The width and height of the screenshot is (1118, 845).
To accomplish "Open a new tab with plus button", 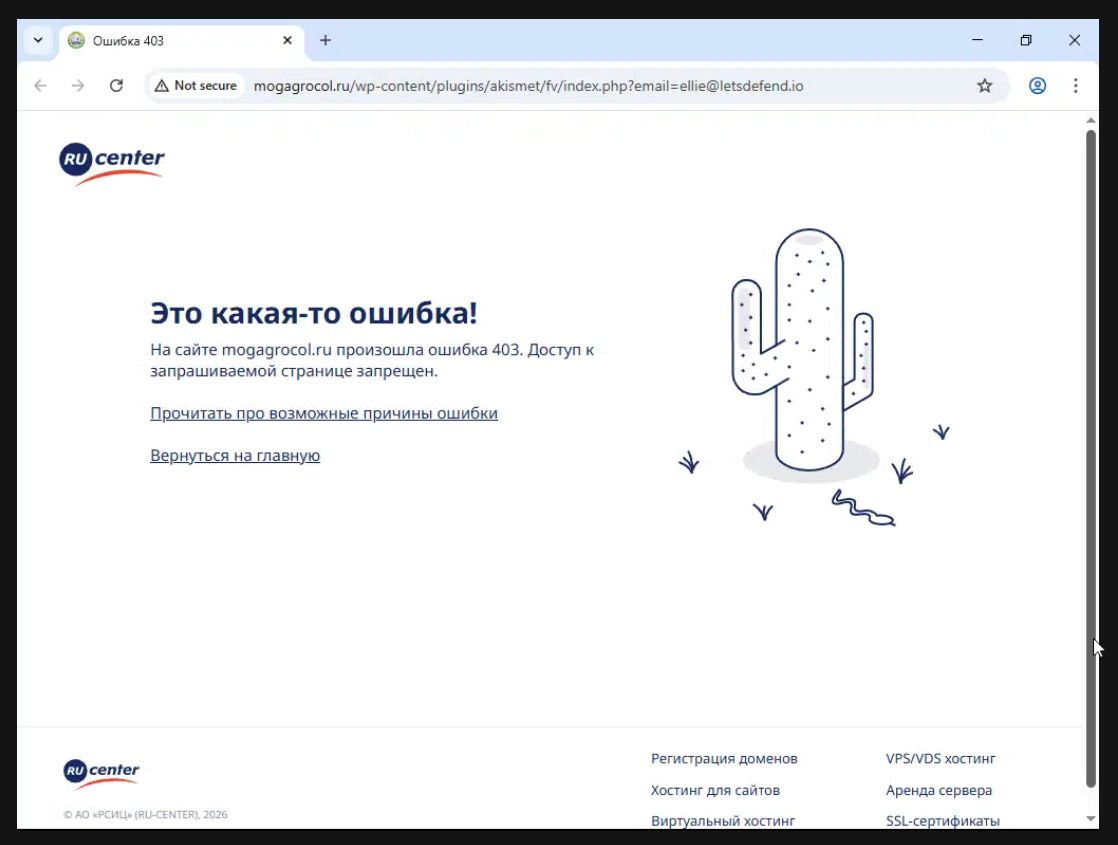I will [x=325, y=41].
